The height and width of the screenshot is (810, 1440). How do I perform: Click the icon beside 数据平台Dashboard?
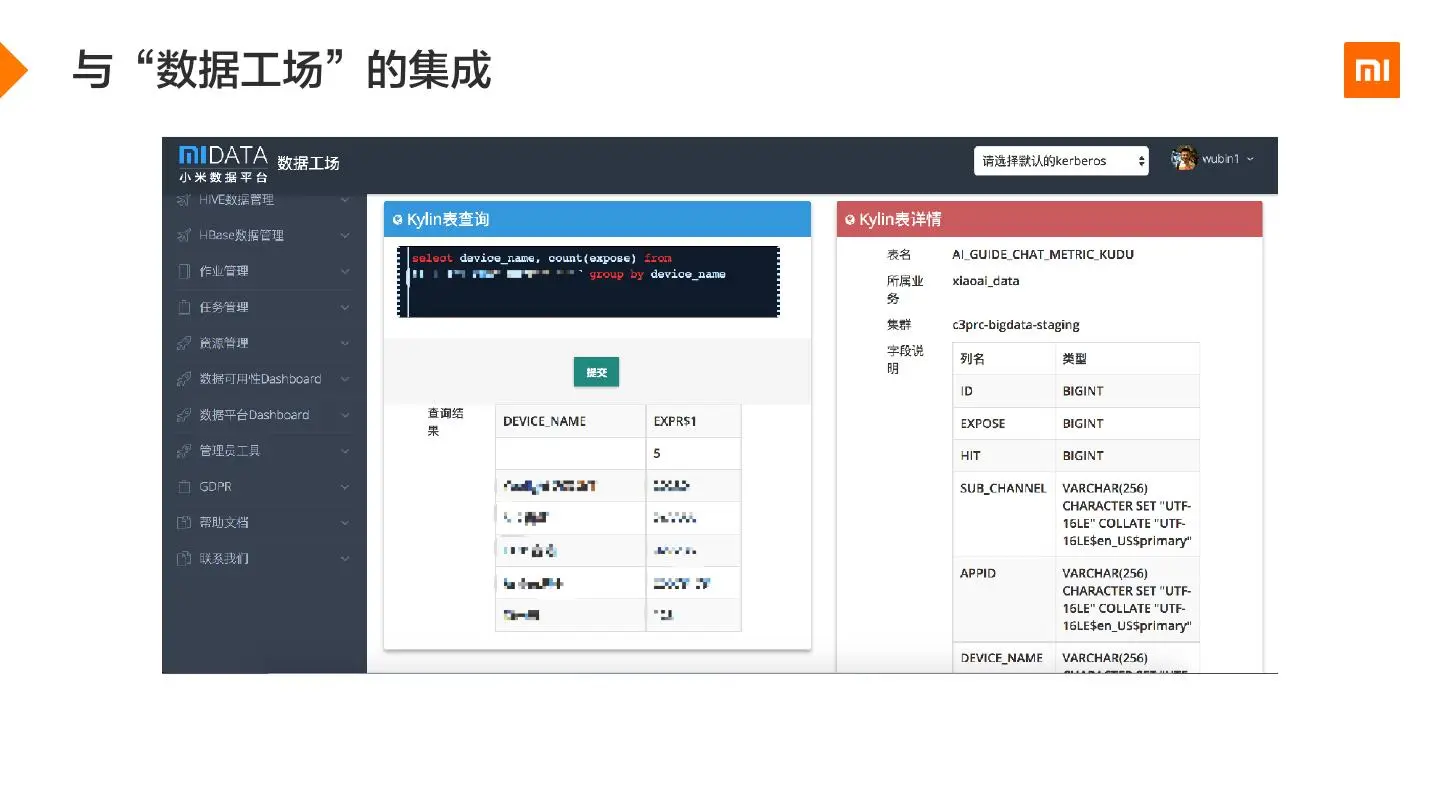tap(184, 415)
